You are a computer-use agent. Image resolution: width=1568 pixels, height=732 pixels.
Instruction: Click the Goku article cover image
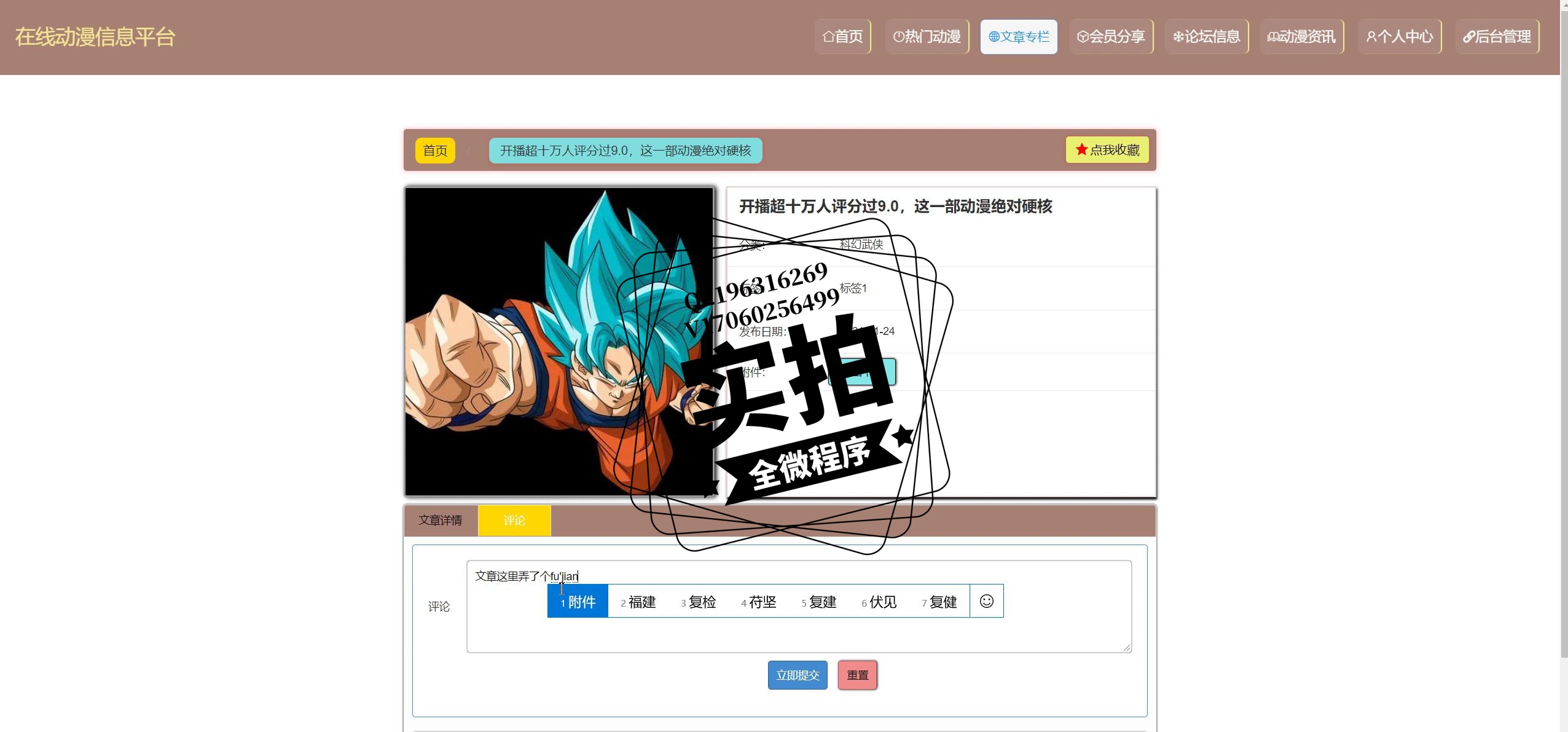pyautogui.click(x=559, y=342)
